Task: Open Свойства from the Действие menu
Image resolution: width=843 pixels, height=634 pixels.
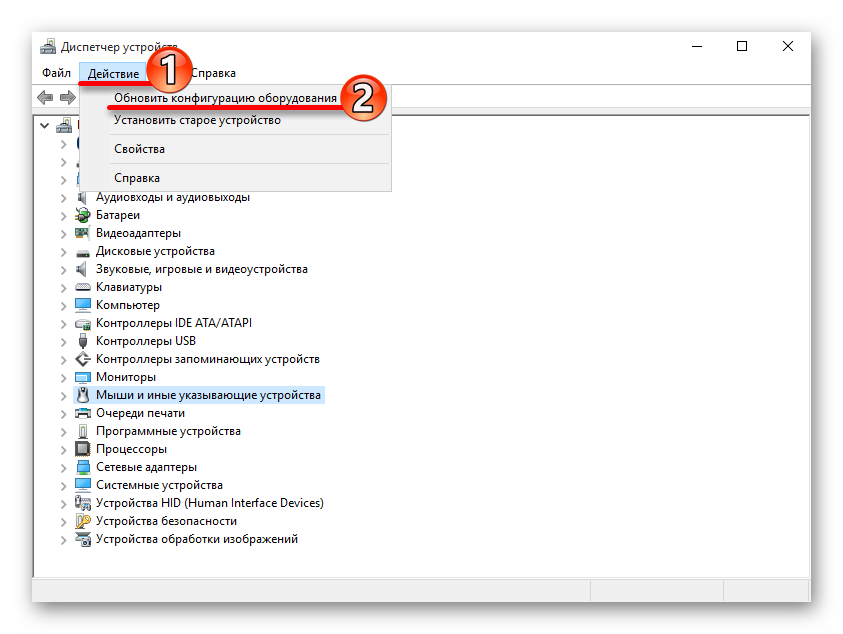Action: pyautogui.click(x=139, y=149)
